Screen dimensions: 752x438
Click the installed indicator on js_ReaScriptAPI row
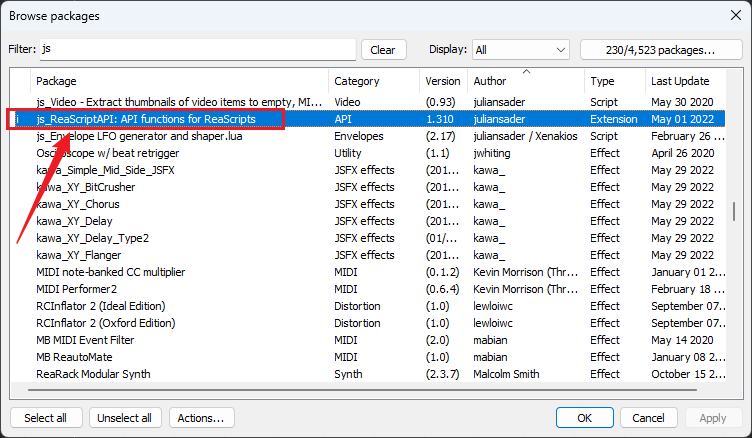(x=18, y=119)
